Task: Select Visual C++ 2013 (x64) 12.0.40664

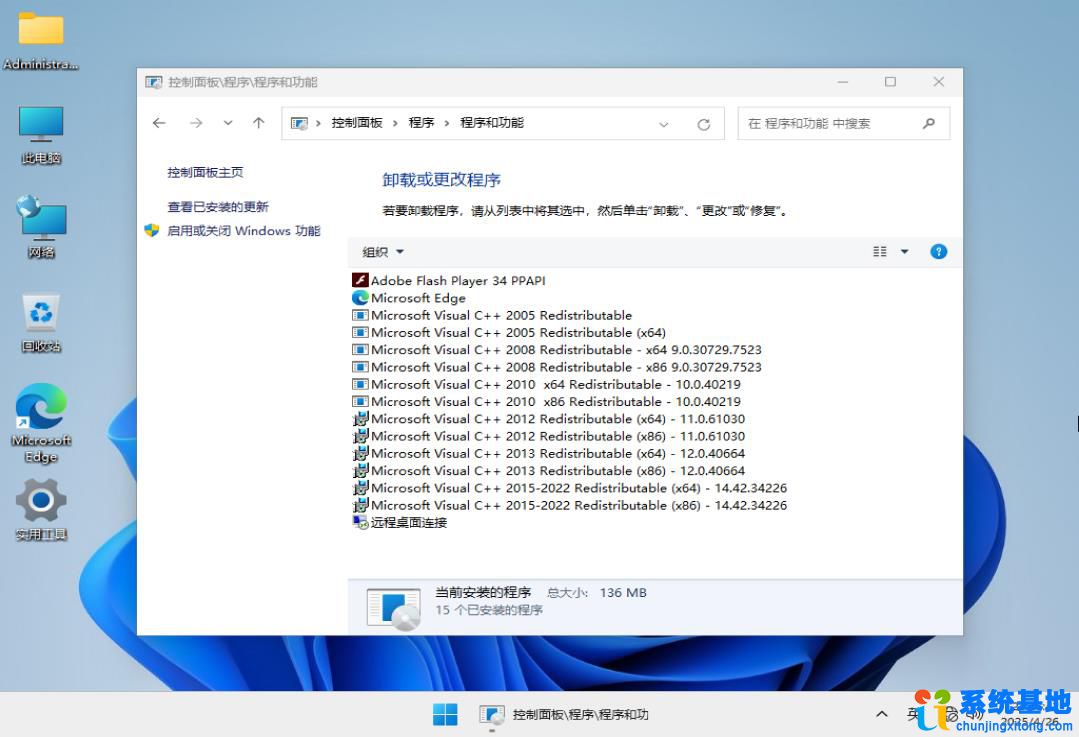Action: point(558,453)
